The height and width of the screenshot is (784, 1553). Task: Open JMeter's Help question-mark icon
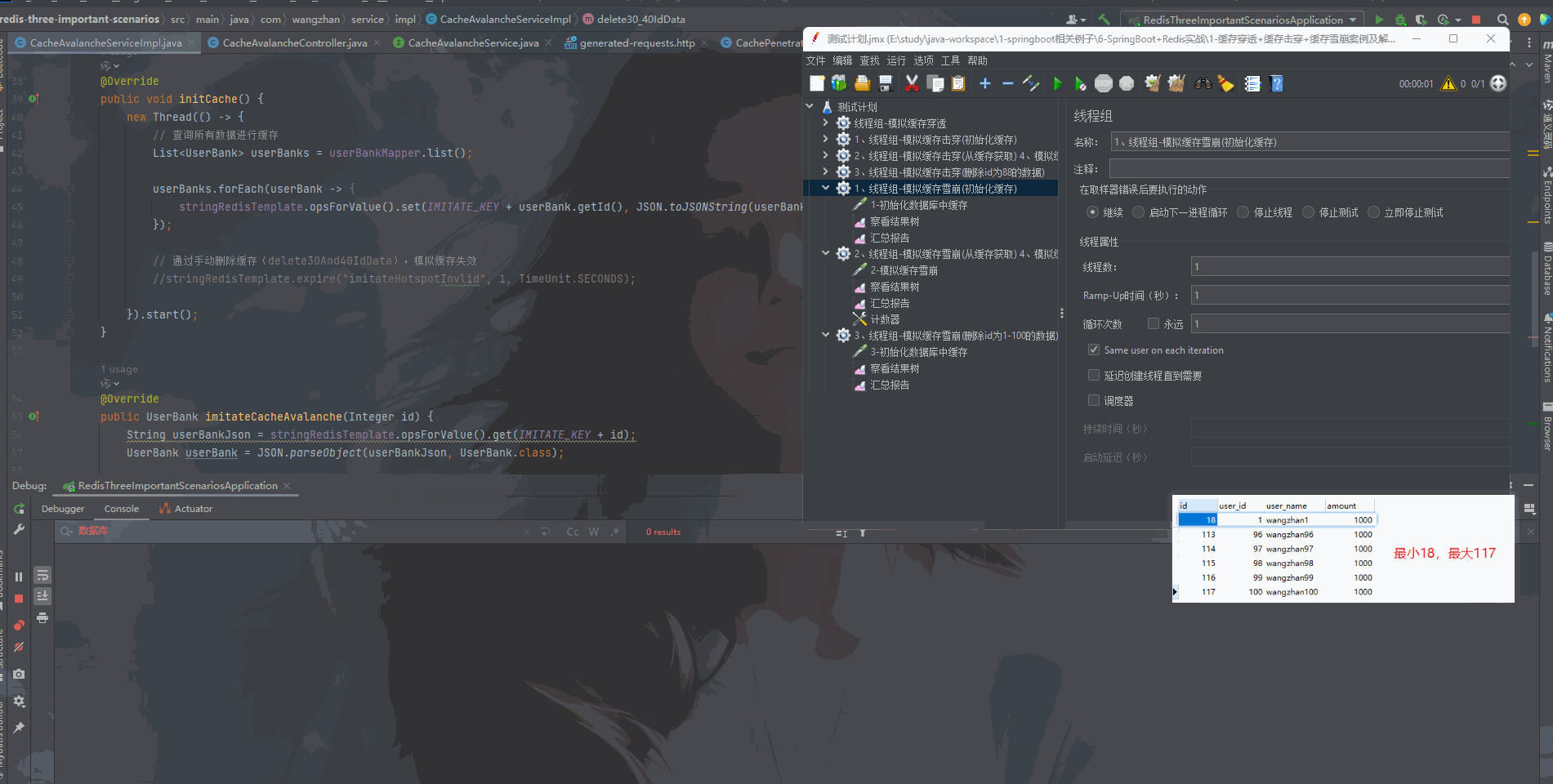point(1277,83)
